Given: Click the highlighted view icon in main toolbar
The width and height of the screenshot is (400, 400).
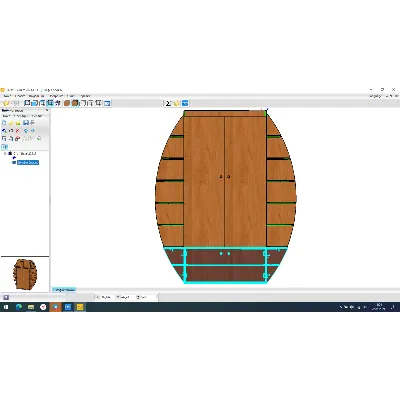Looking at the screenshot, I should click(50, 103).
